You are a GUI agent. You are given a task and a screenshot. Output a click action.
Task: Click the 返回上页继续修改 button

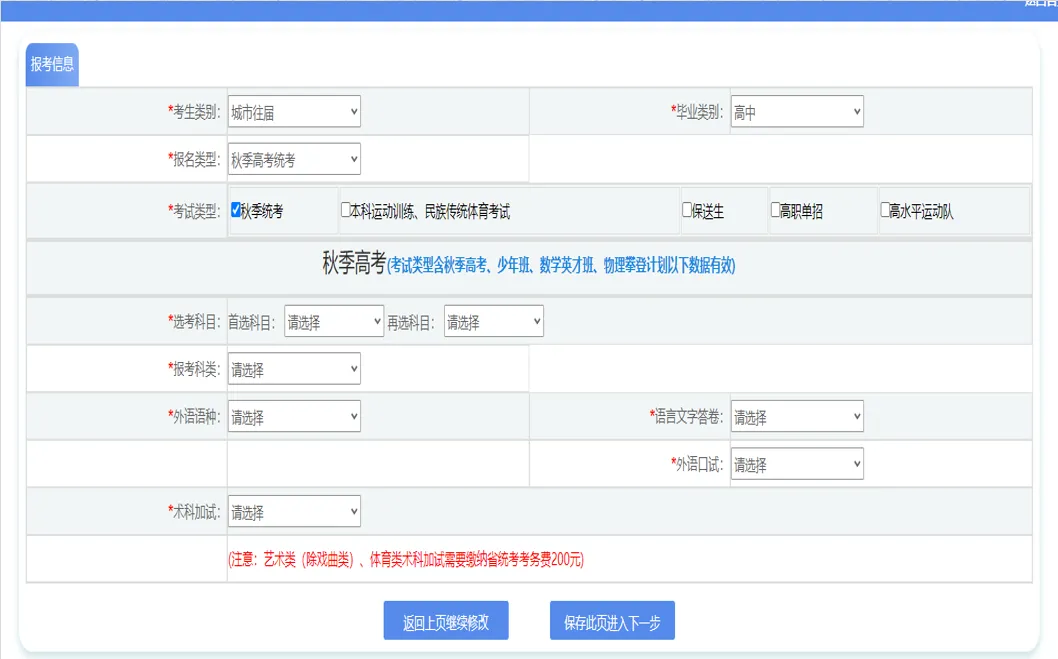pos(445,620)
